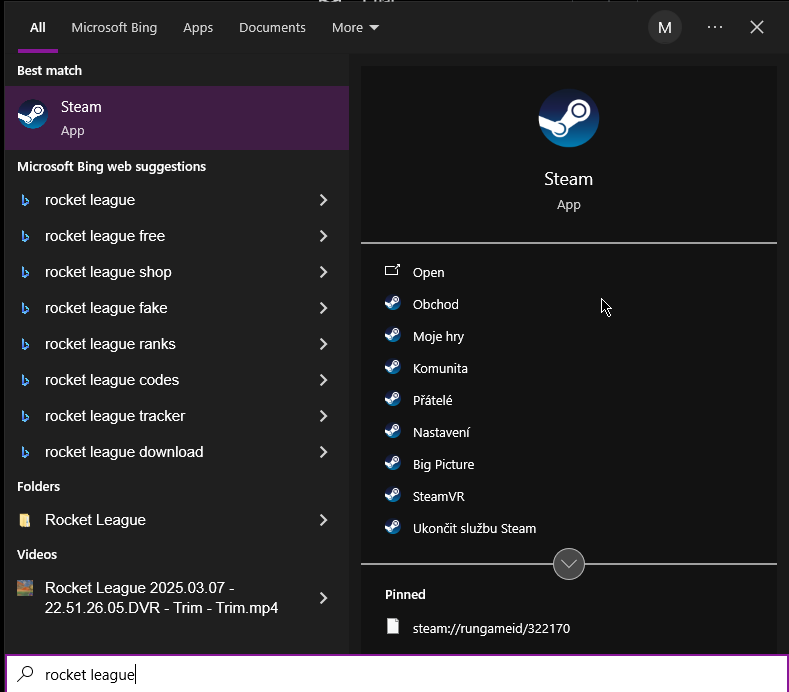Open the three-dot options menu
Viewport: 789px width, 692px height.
pos(715,27)
